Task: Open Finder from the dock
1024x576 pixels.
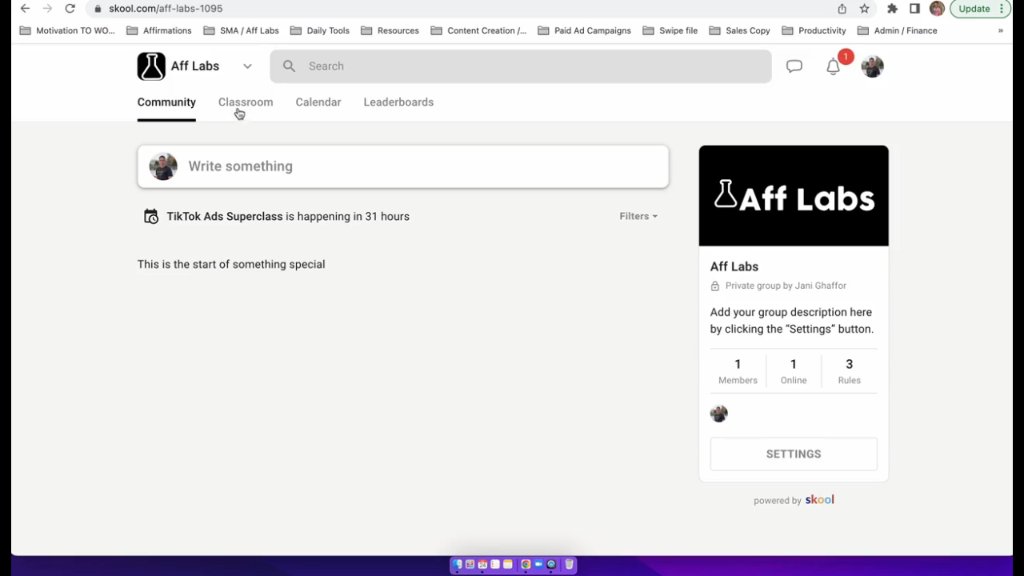Action: pyautogui.click(x=457, y=564)
